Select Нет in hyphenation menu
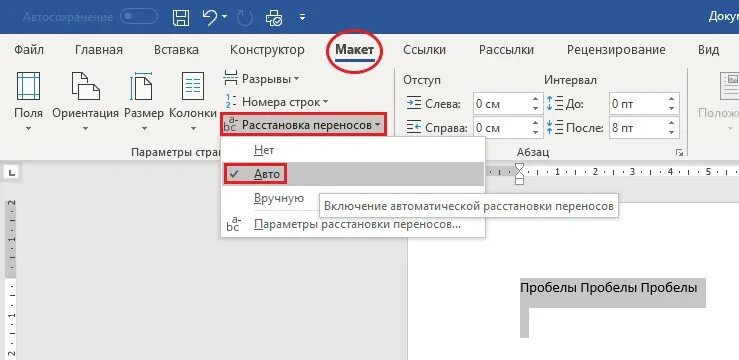Image resolution: width=739 pixels, height=360 pixels. (353, 150)
